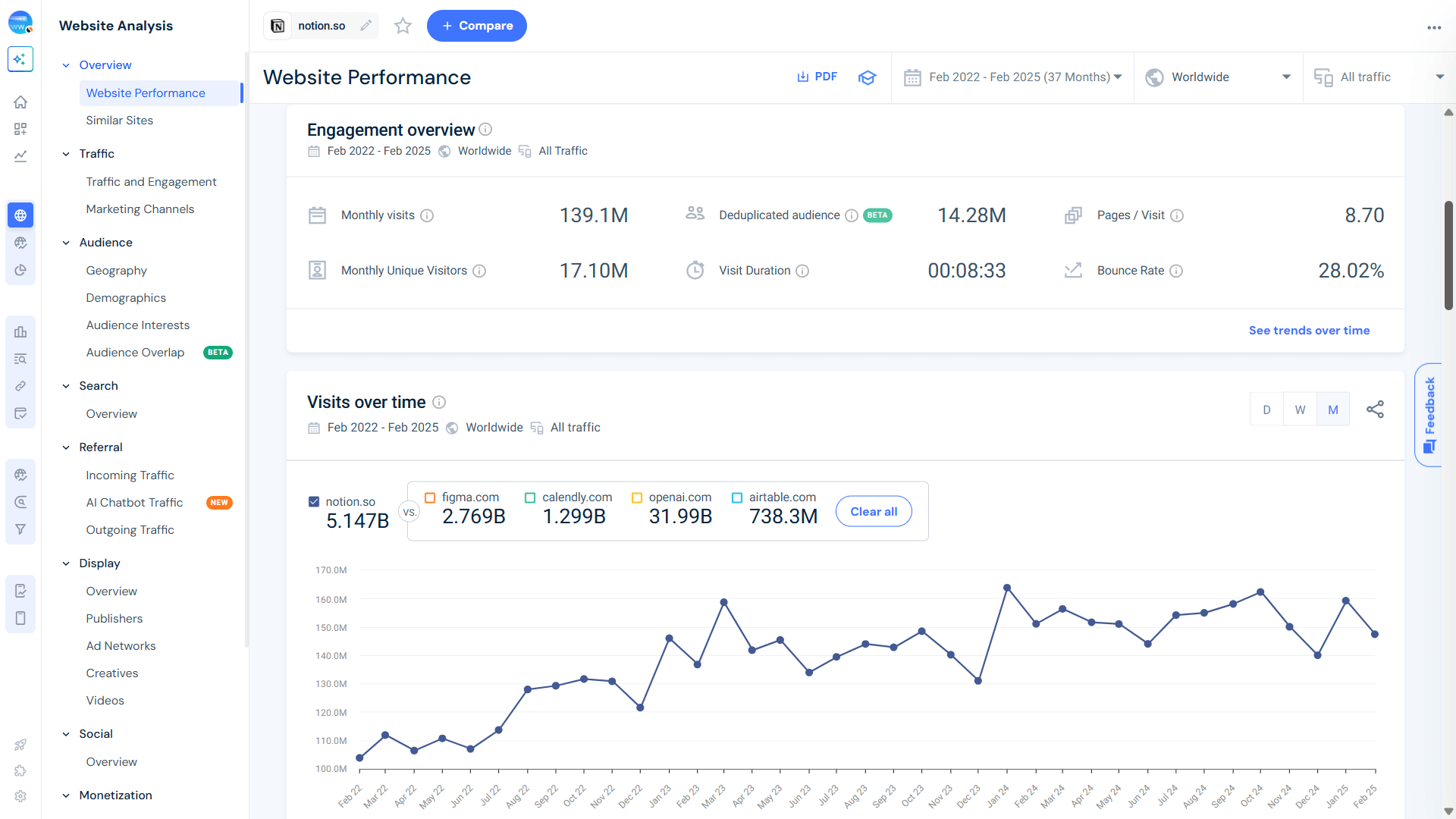Open the settings gear at the sidebar bottom
Image resolution: width=1456 pixels, height=819 pixels.
[20, 796]
